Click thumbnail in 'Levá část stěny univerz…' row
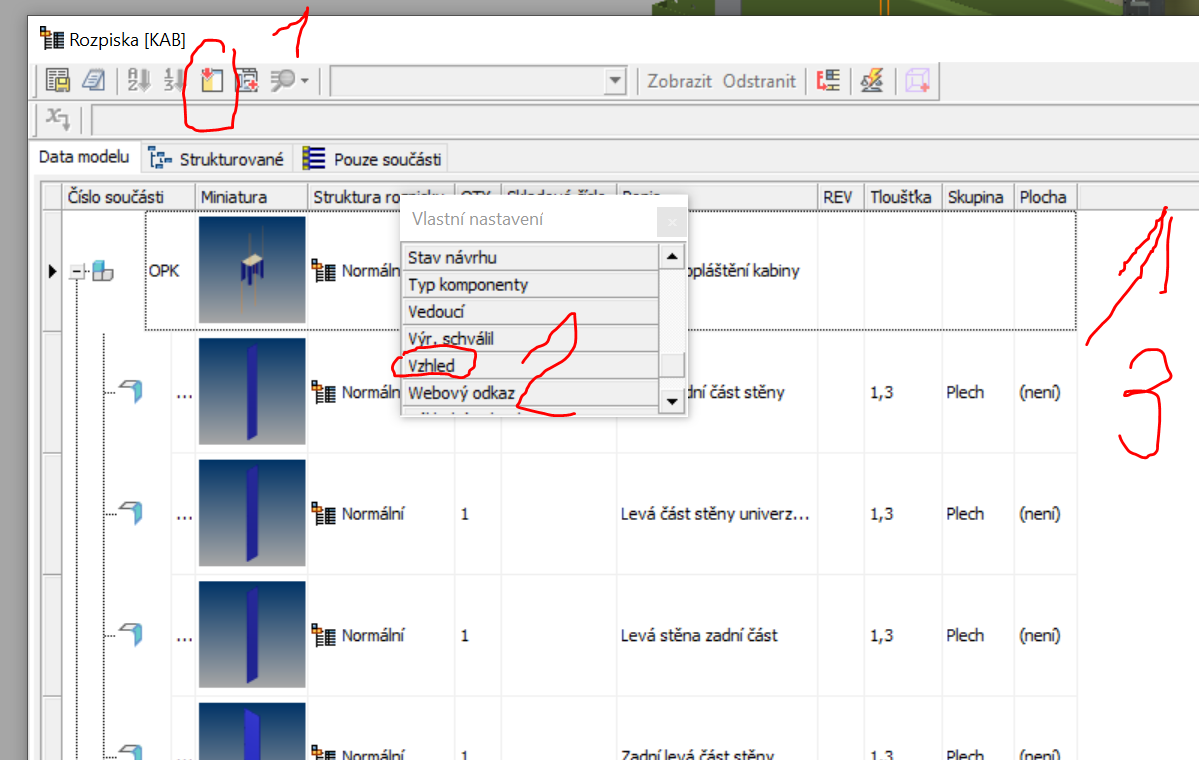Image resolution: width=1199 pixels, height=760 pixels. (252, 512)
